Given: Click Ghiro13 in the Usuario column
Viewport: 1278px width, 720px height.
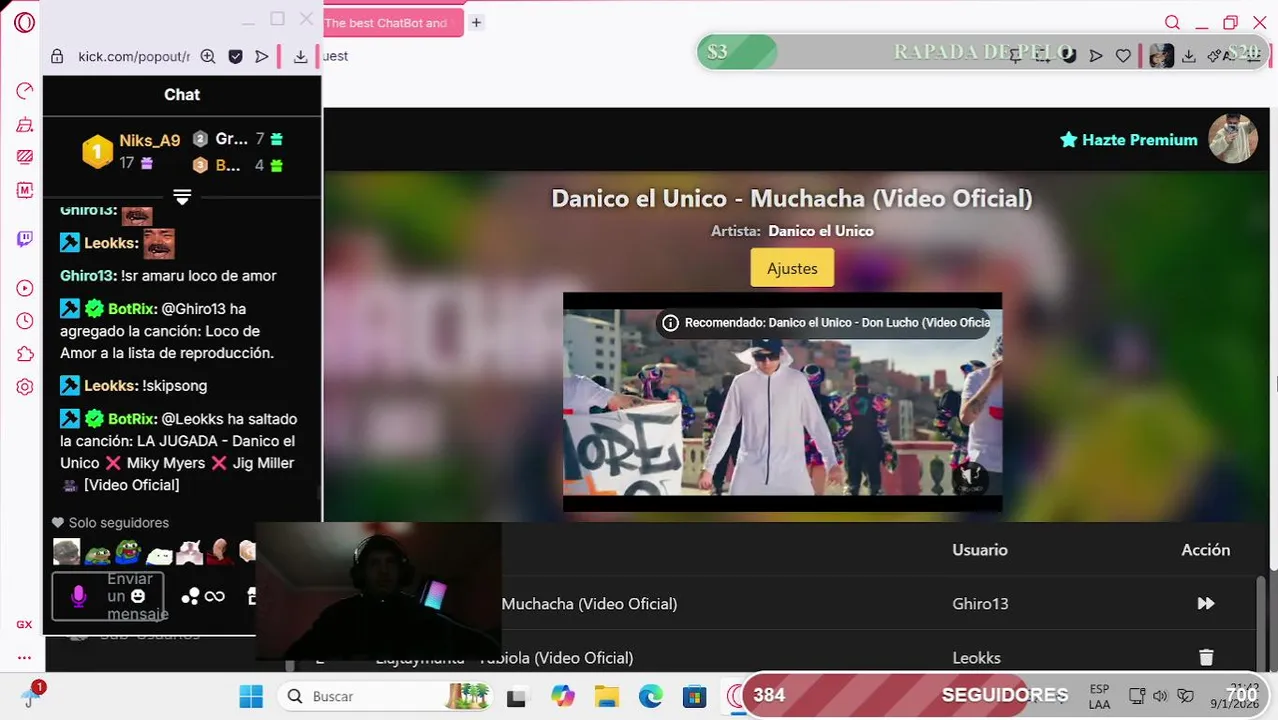Looking at the screenshot, I should 980,603.
